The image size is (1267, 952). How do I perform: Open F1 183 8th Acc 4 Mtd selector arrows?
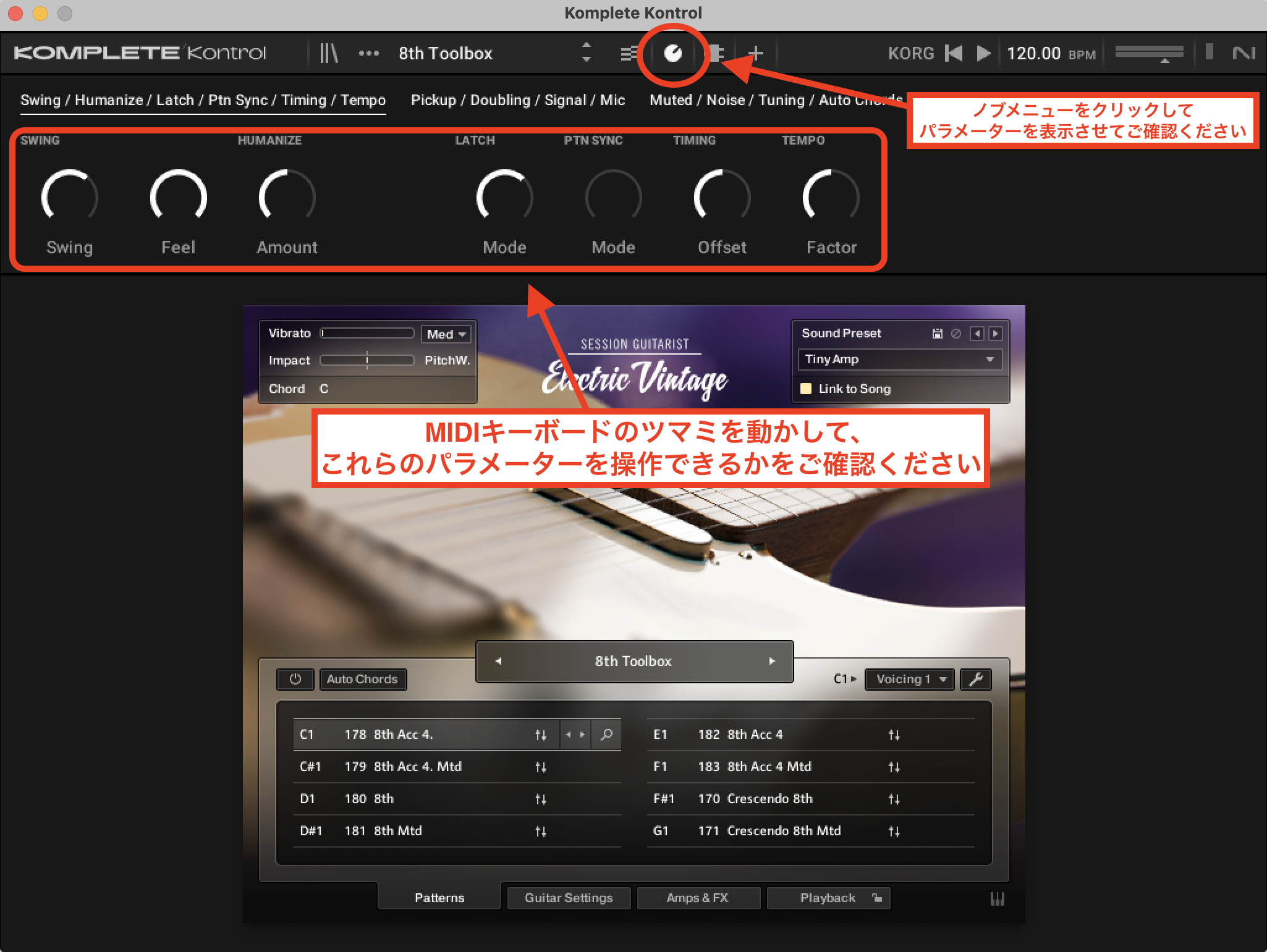click(x=894, y=767)
